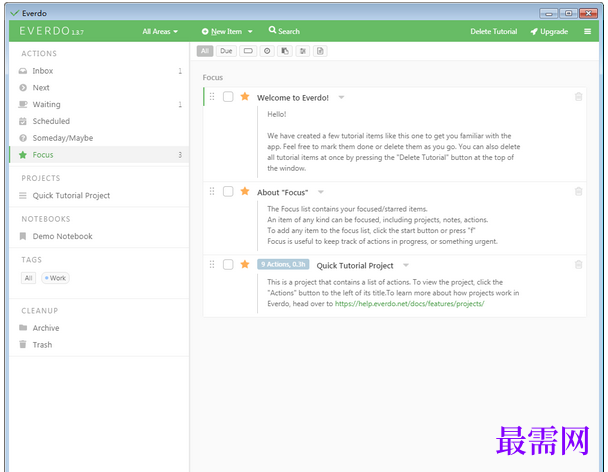The width and height of the screenshot is (608, 472).
Task: Open the Scheduled list
Action: [99, 121]
